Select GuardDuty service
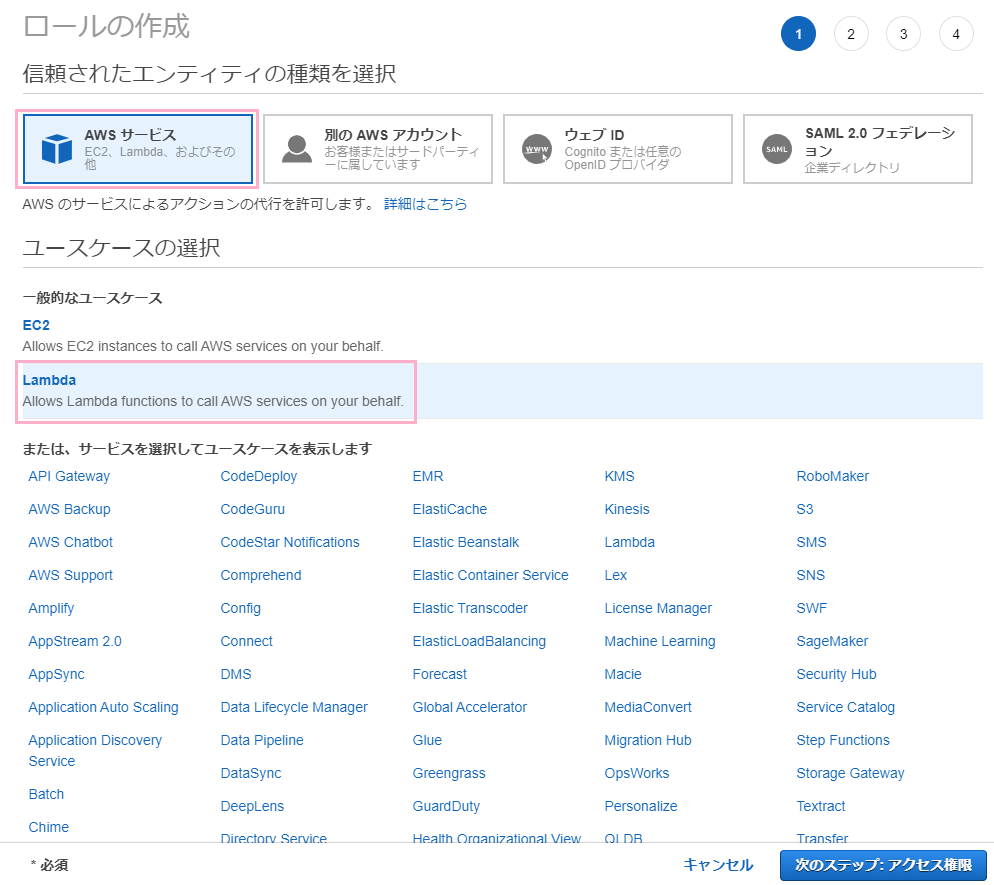Image resolution: width=994 pixels, height=885 pixels. tap(446, 806)
